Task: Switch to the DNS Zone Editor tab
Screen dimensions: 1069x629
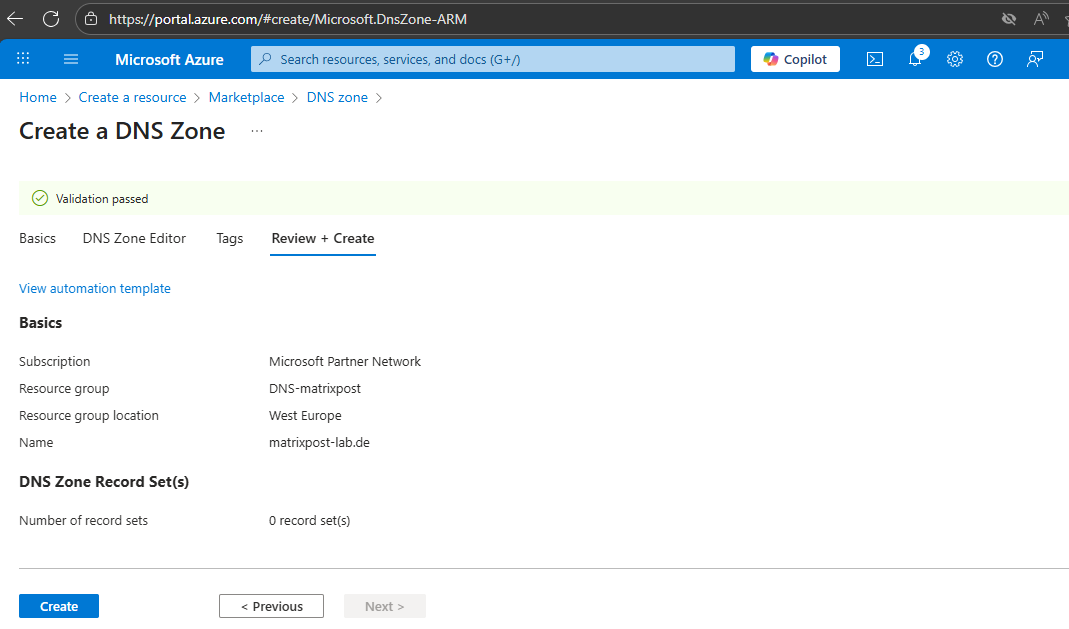Action: point(134,238)
